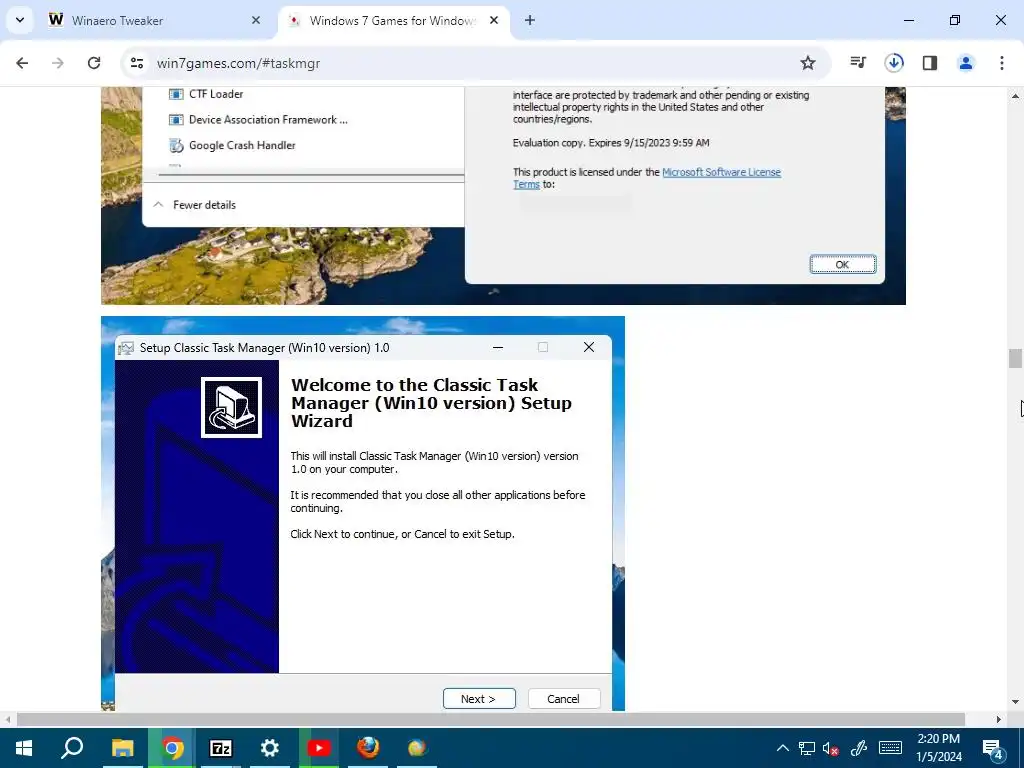The height and width of the screenshot is (768, 1024).
Task: Toggle the Chrome side panel
Action: click(930, 63)
